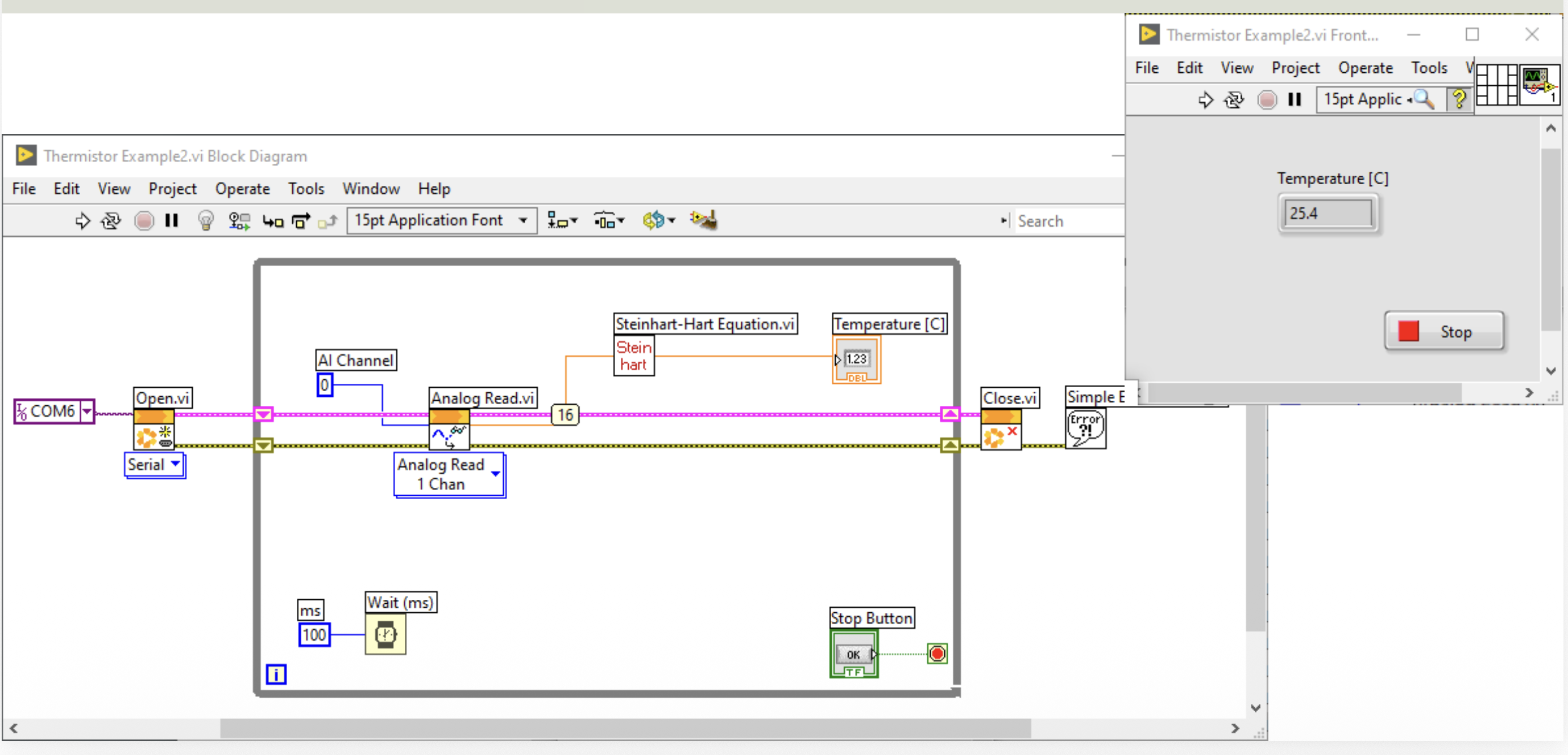Click the connector pane grid icon

[1496, 85]
